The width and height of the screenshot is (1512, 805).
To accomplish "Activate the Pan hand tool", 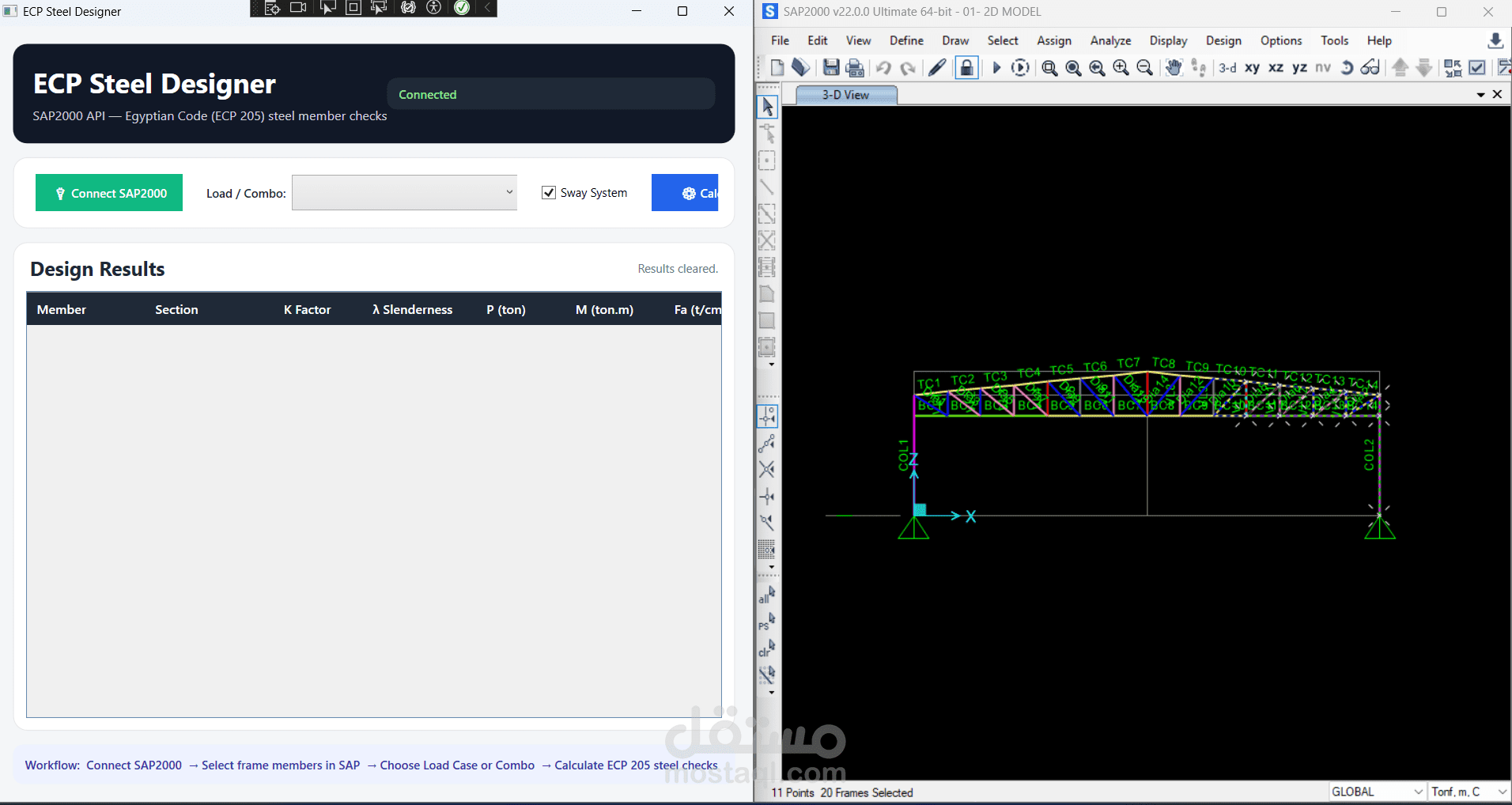I will tap(1174, 68).
